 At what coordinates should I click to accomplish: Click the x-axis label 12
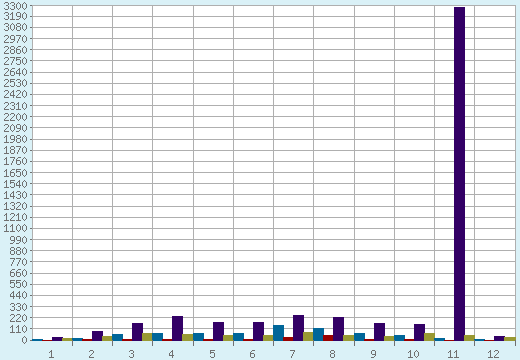(493, 354)
